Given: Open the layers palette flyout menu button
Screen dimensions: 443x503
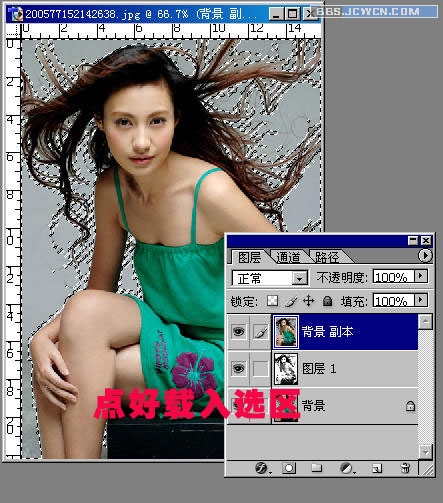Looking at the screenshot, I should tap(425, 256).
